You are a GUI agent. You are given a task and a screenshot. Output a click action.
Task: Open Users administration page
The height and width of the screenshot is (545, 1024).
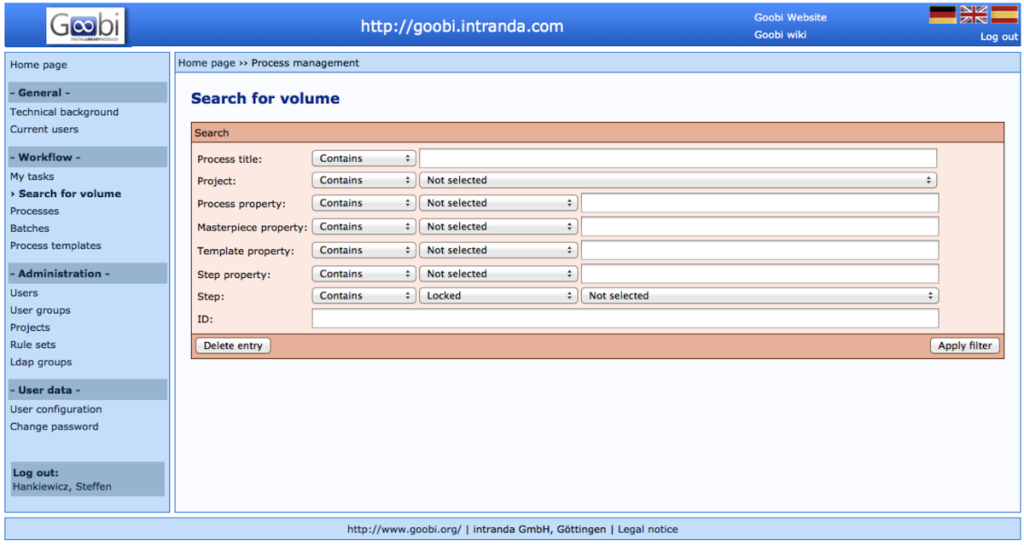point(24,293)
